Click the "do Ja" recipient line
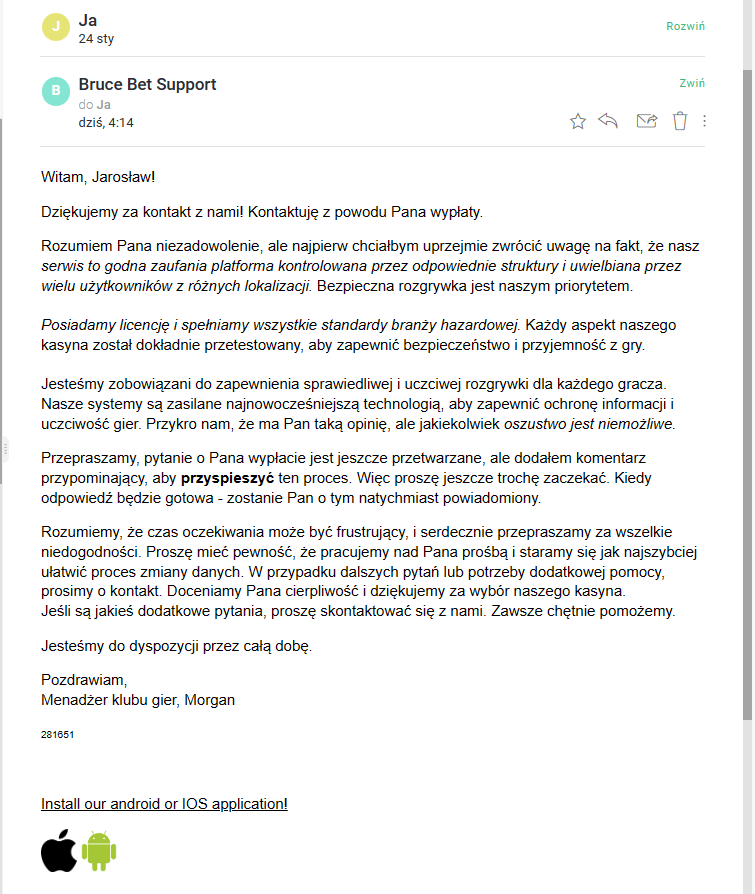This screenshot has height=894, width=755. [x=94, y=104]
